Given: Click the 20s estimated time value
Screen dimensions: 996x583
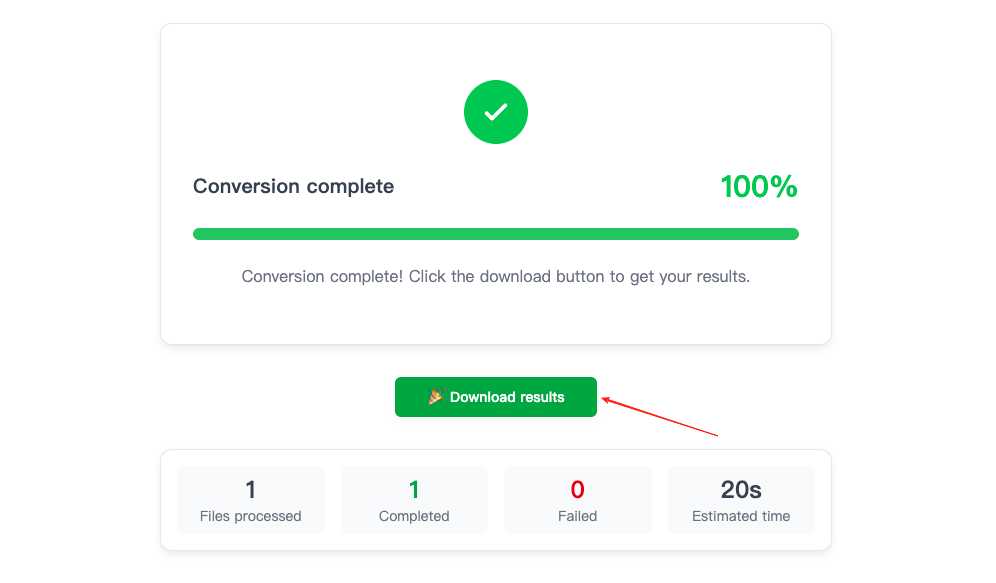Looking at the screenshot, I should (x=741, y=489).
